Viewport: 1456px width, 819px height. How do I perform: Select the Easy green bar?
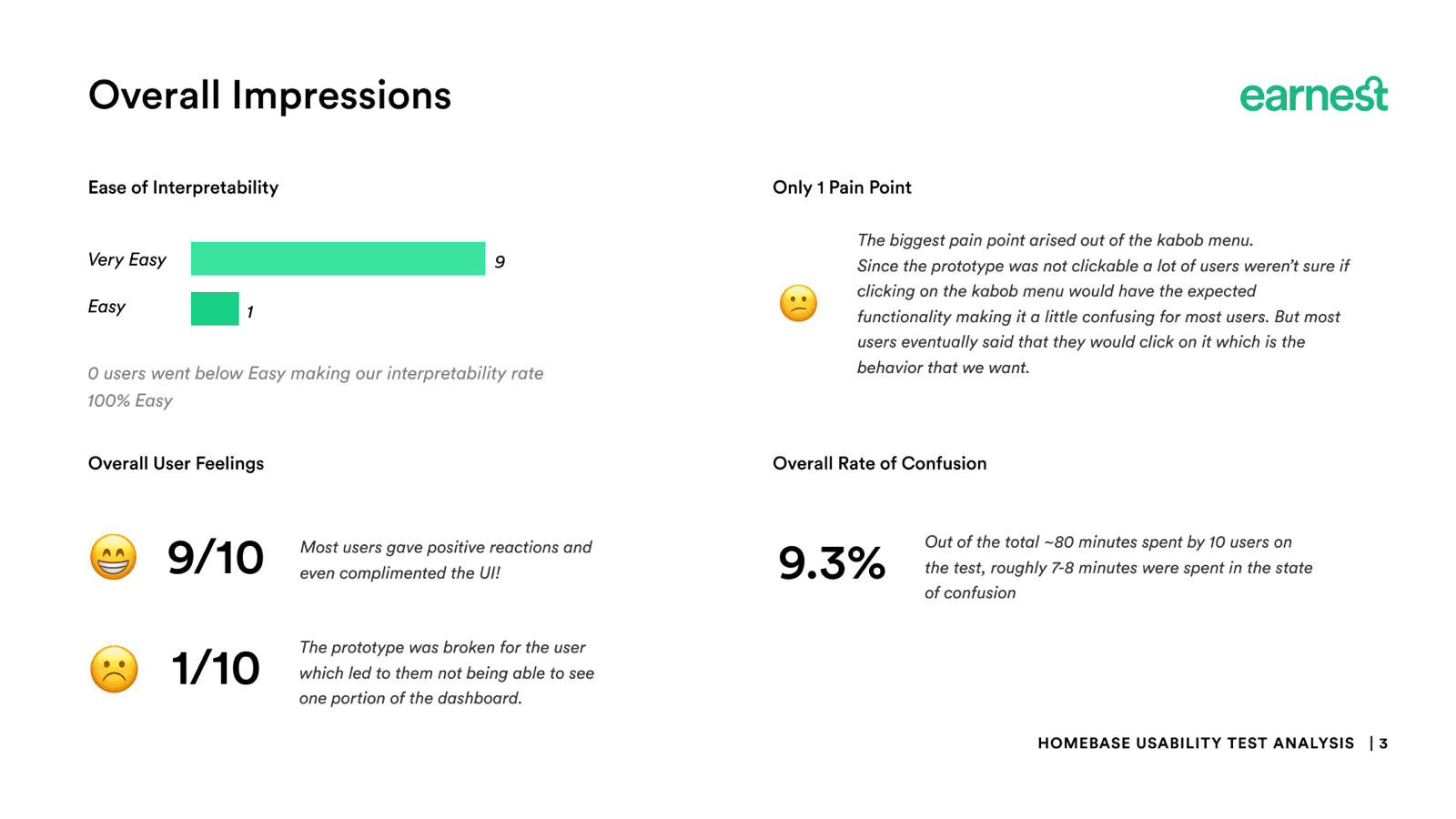click(215, 308)
